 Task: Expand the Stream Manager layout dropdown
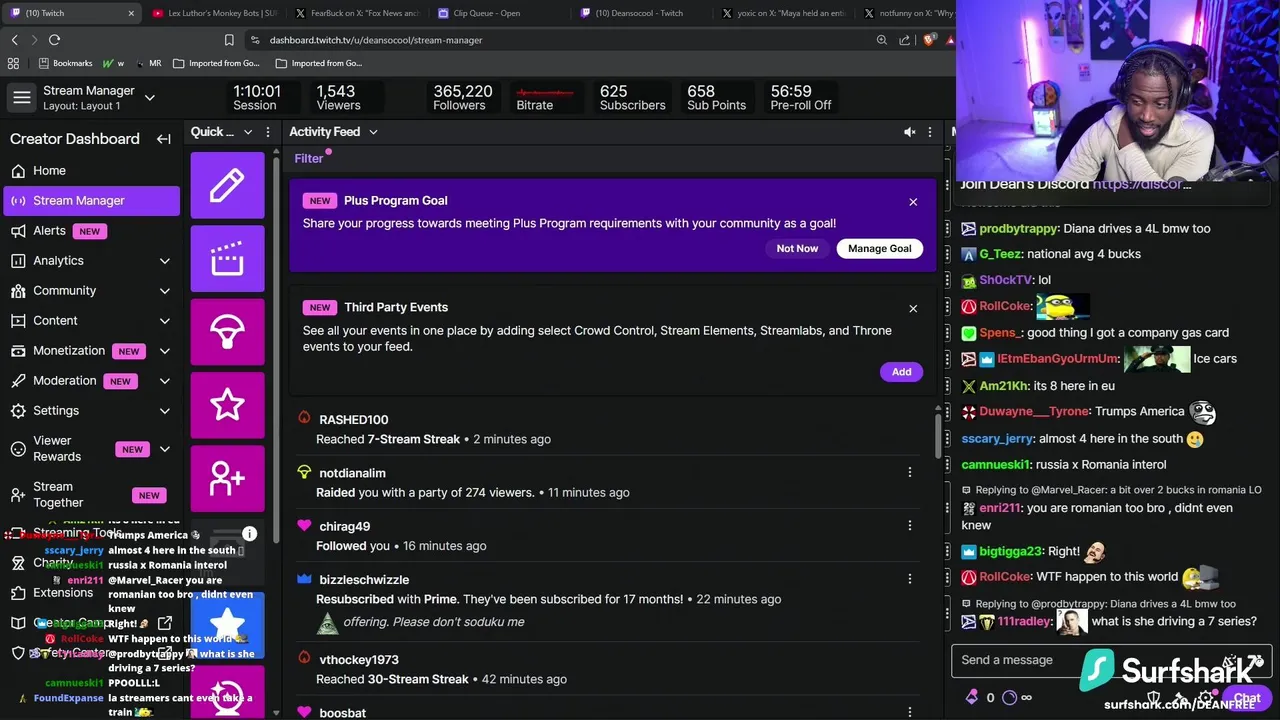149,98
